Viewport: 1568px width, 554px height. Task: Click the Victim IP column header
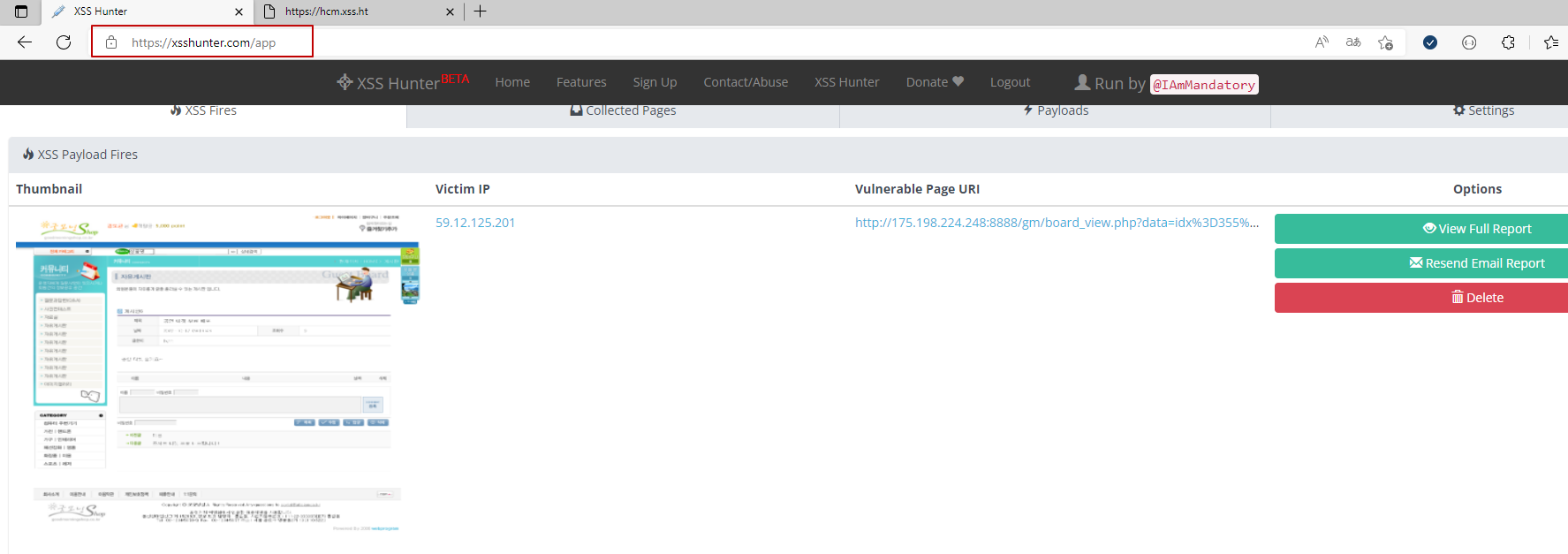462,189
